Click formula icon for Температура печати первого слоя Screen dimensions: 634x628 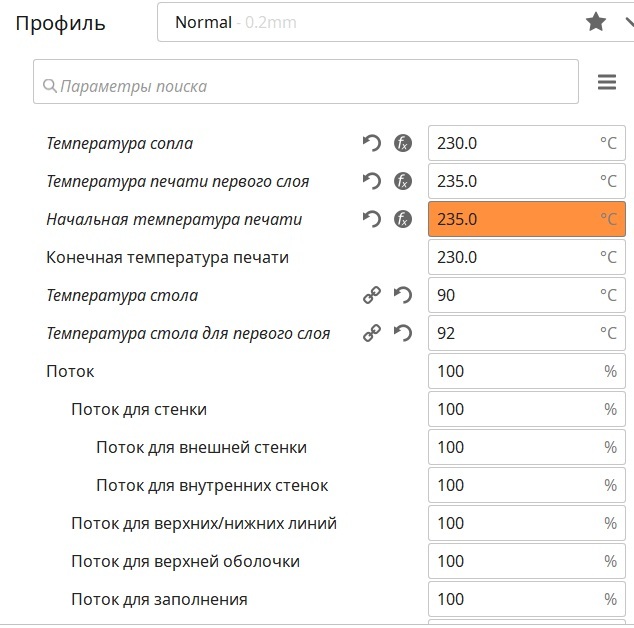[x=402, y=181]
